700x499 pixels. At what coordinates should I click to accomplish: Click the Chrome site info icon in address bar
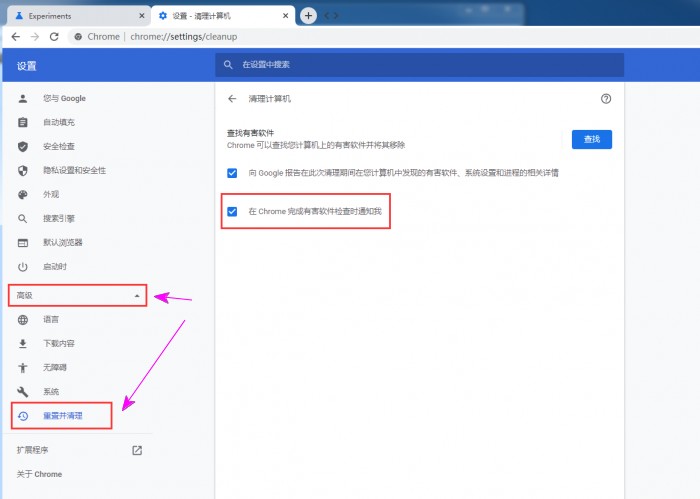point(78,37)
